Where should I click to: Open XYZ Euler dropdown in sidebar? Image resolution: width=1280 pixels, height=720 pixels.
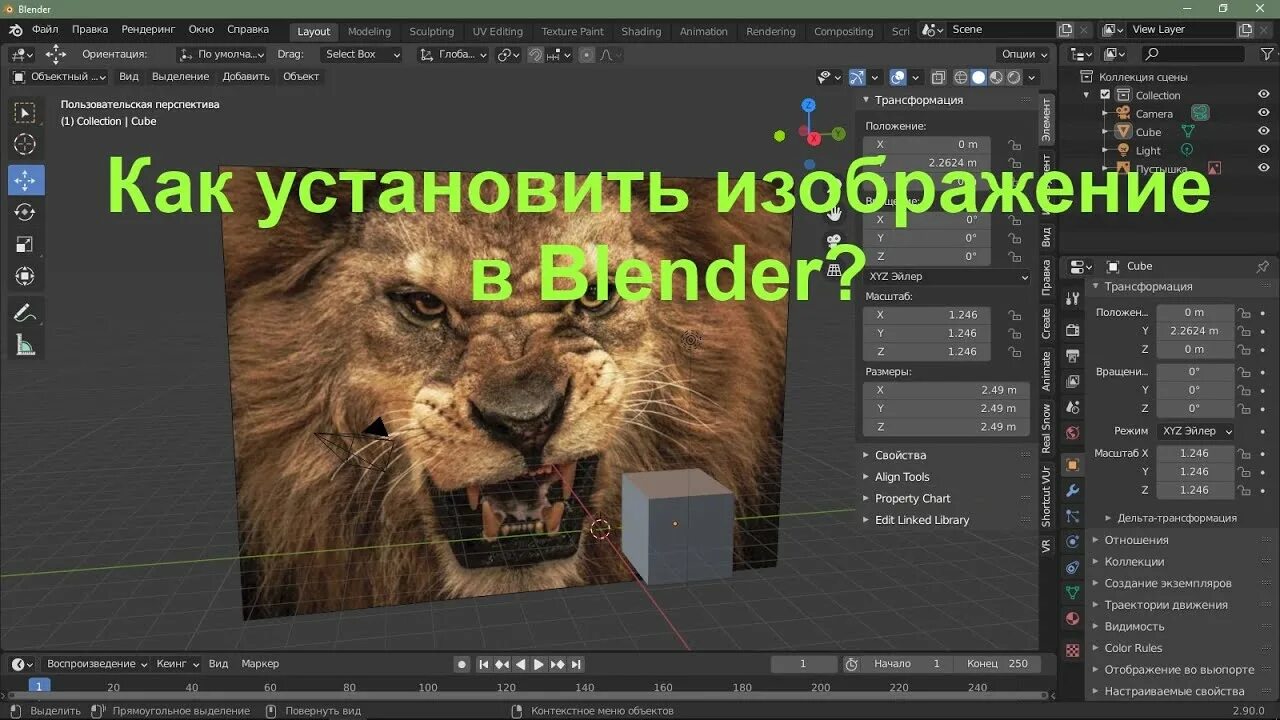(x=947, y=276)
